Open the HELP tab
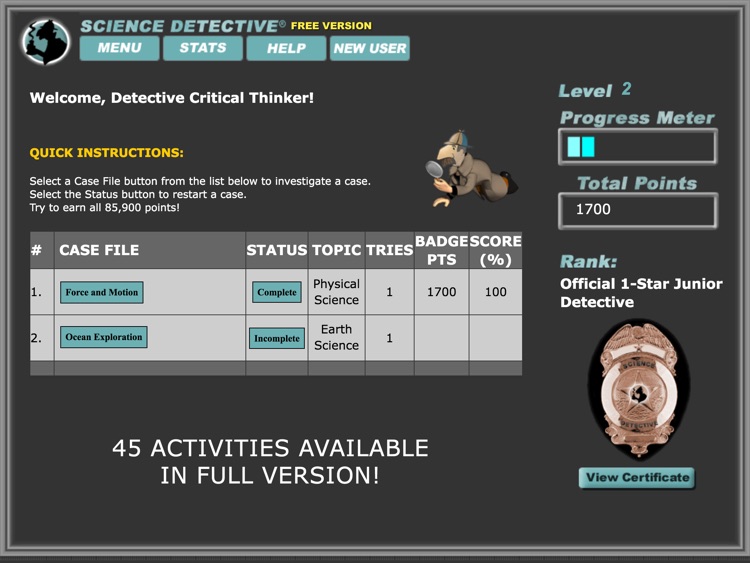Viewport: 750px width, 563px height. [286, 48]
